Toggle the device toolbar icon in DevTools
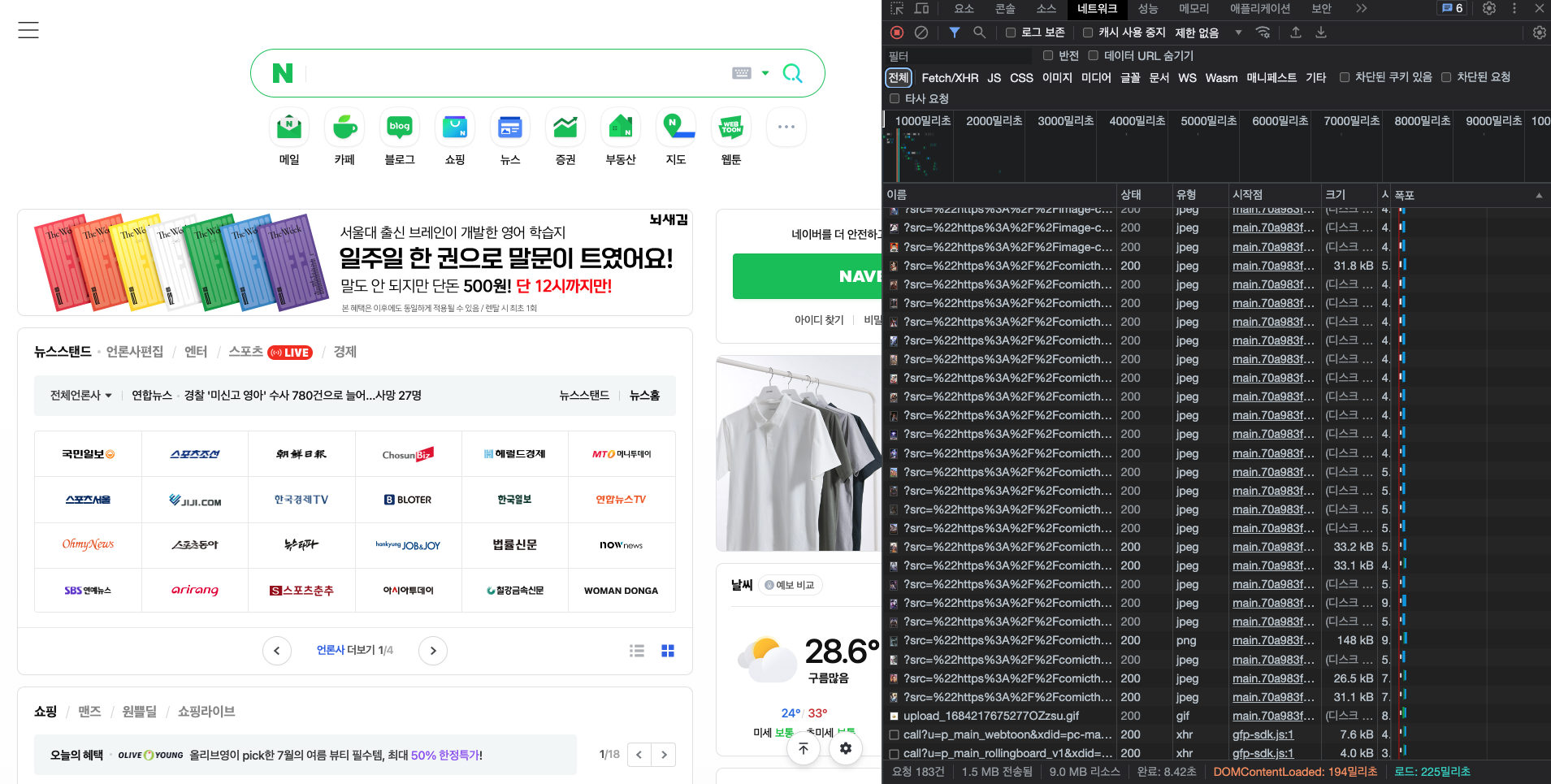 point(922,8)
